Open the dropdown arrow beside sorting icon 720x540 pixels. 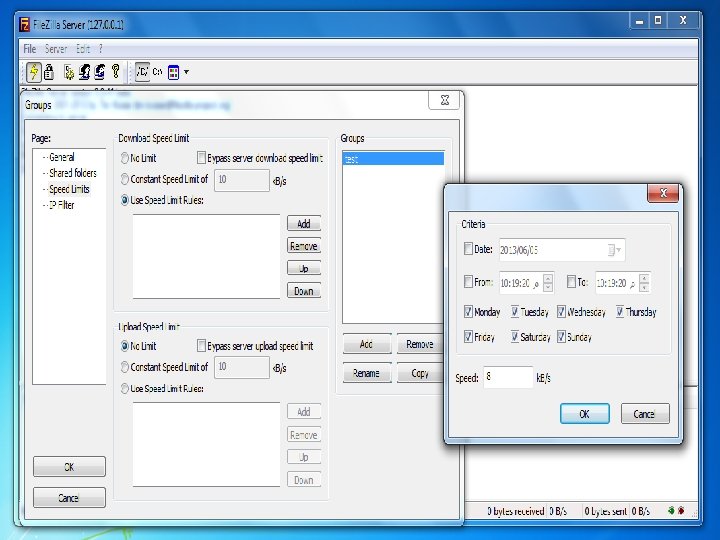point(186,72)
